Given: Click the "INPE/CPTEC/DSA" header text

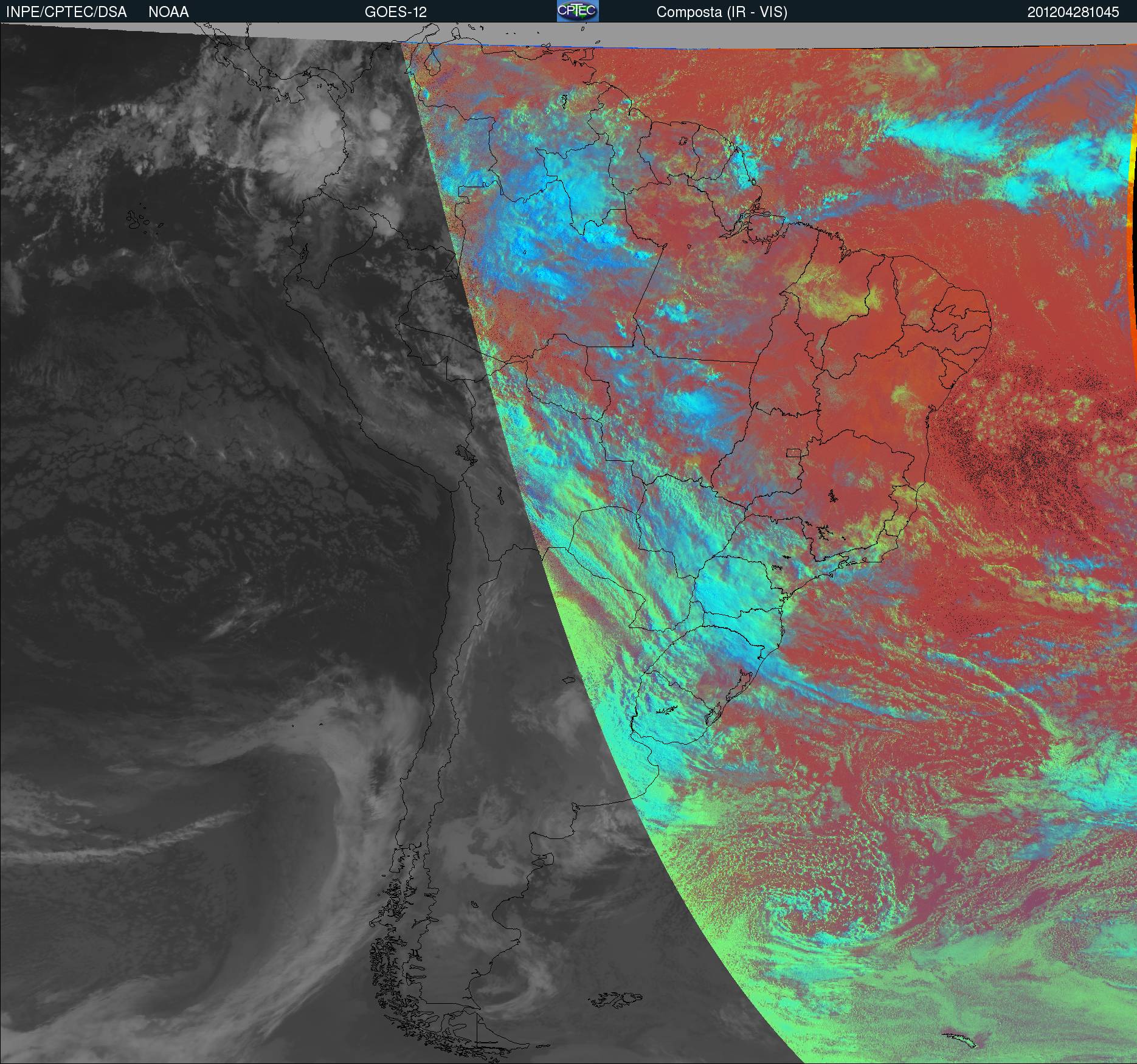Looking at the screenshot, I should tap(66, 12).
